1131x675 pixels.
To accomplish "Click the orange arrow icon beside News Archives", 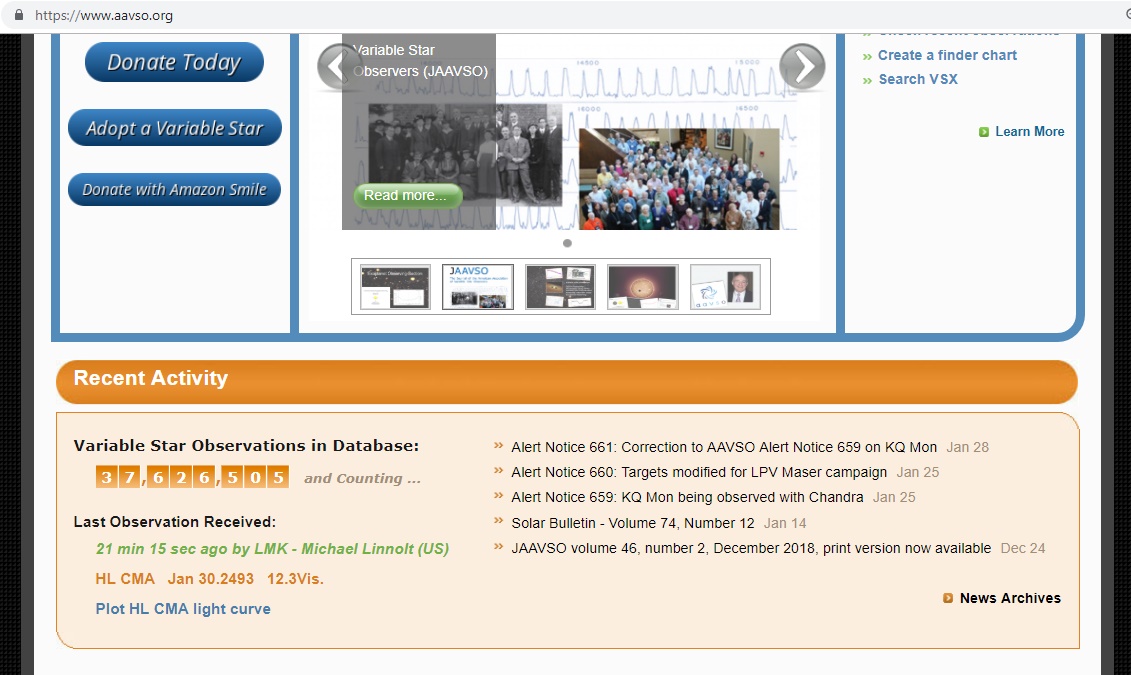I will (x=948, y=598).
